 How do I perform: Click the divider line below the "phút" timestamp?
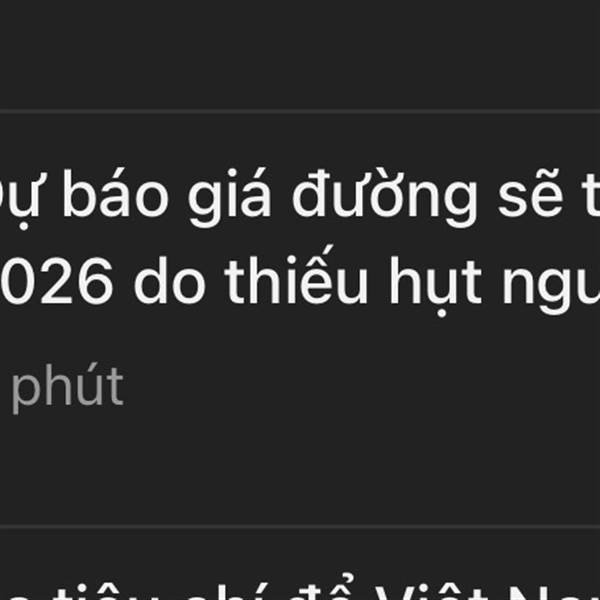point(300,527)
